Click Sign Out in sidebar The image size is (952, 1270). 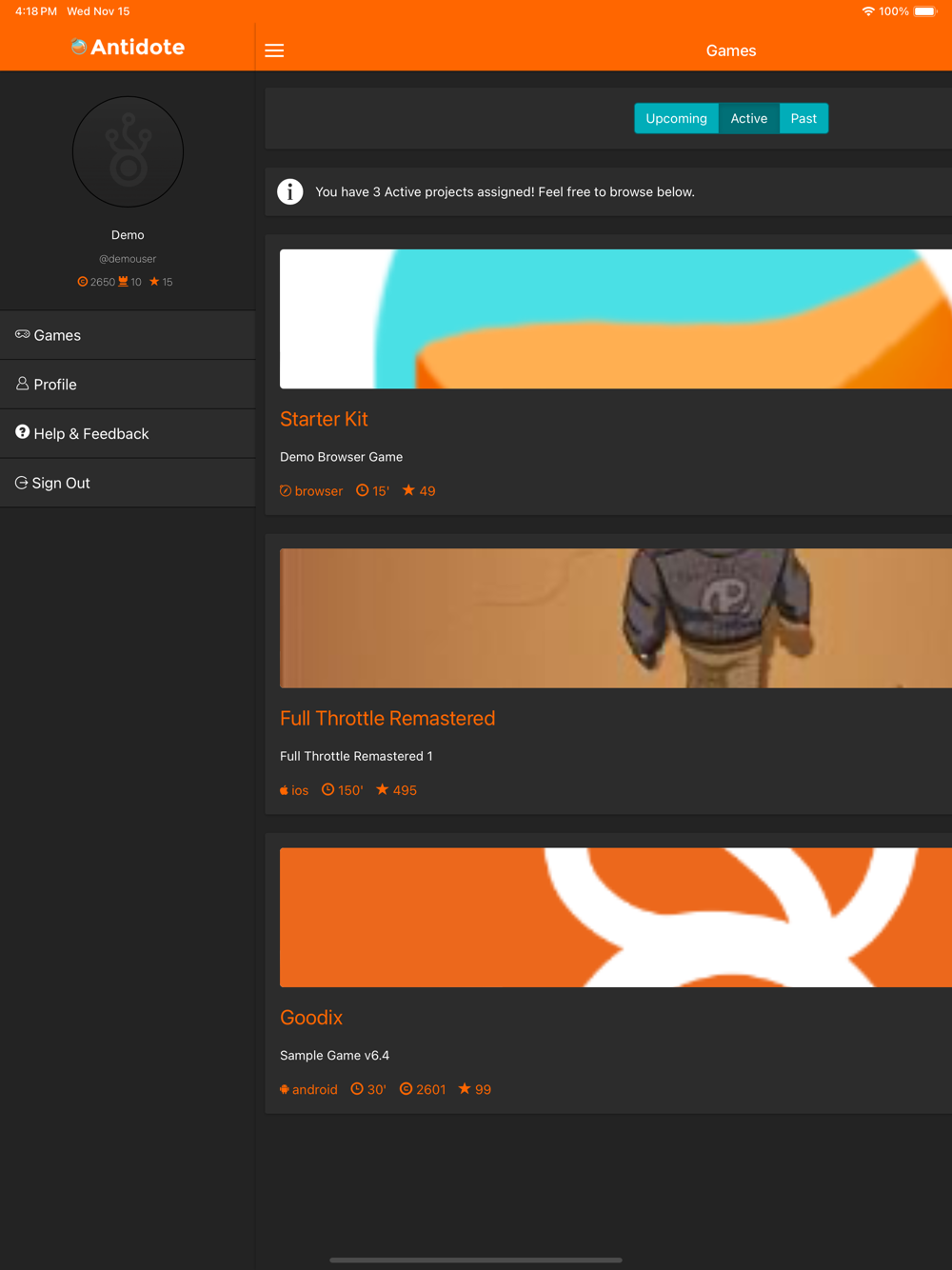[128, 484]
